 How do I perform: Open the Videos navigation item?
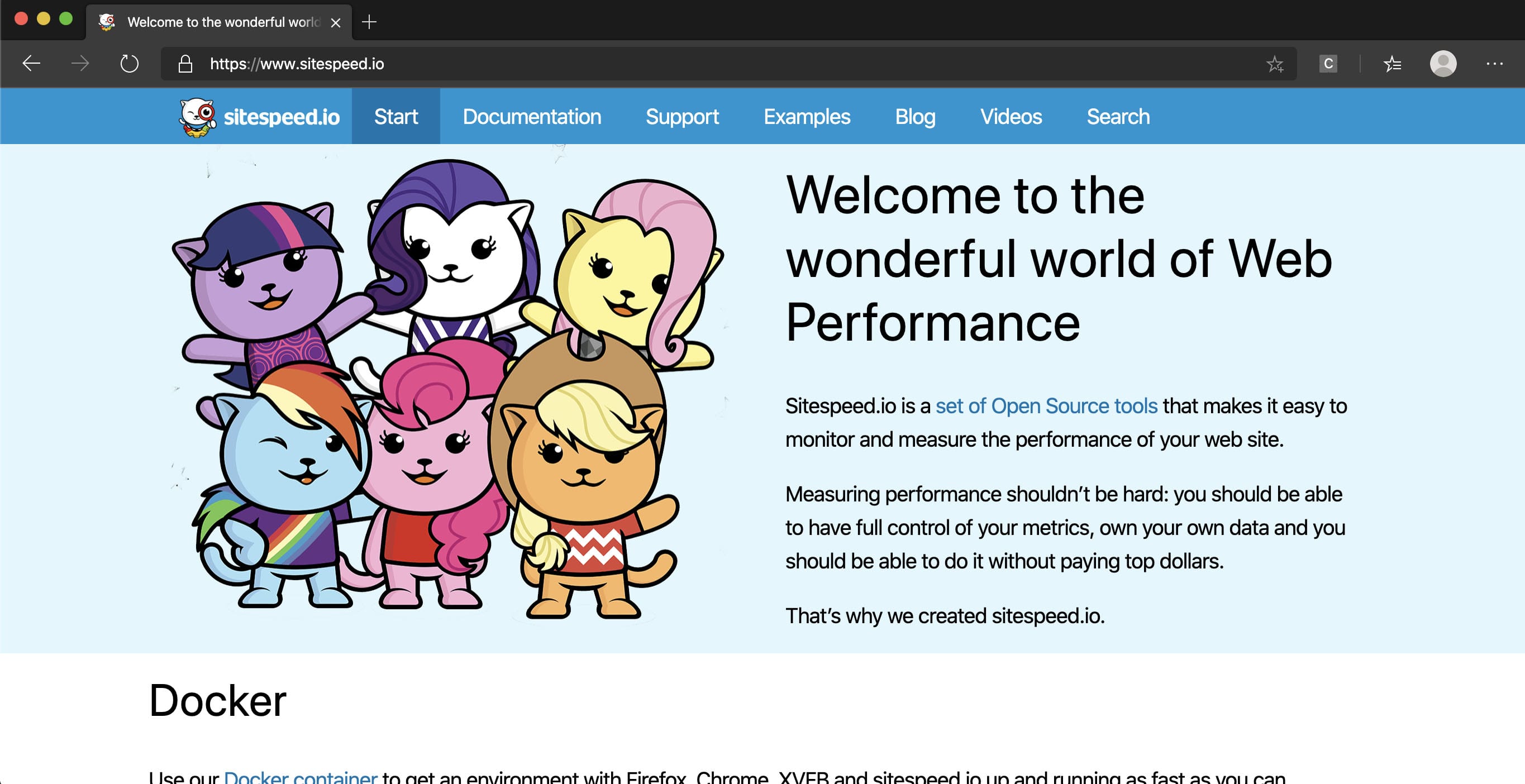(x=1011, y=117)
